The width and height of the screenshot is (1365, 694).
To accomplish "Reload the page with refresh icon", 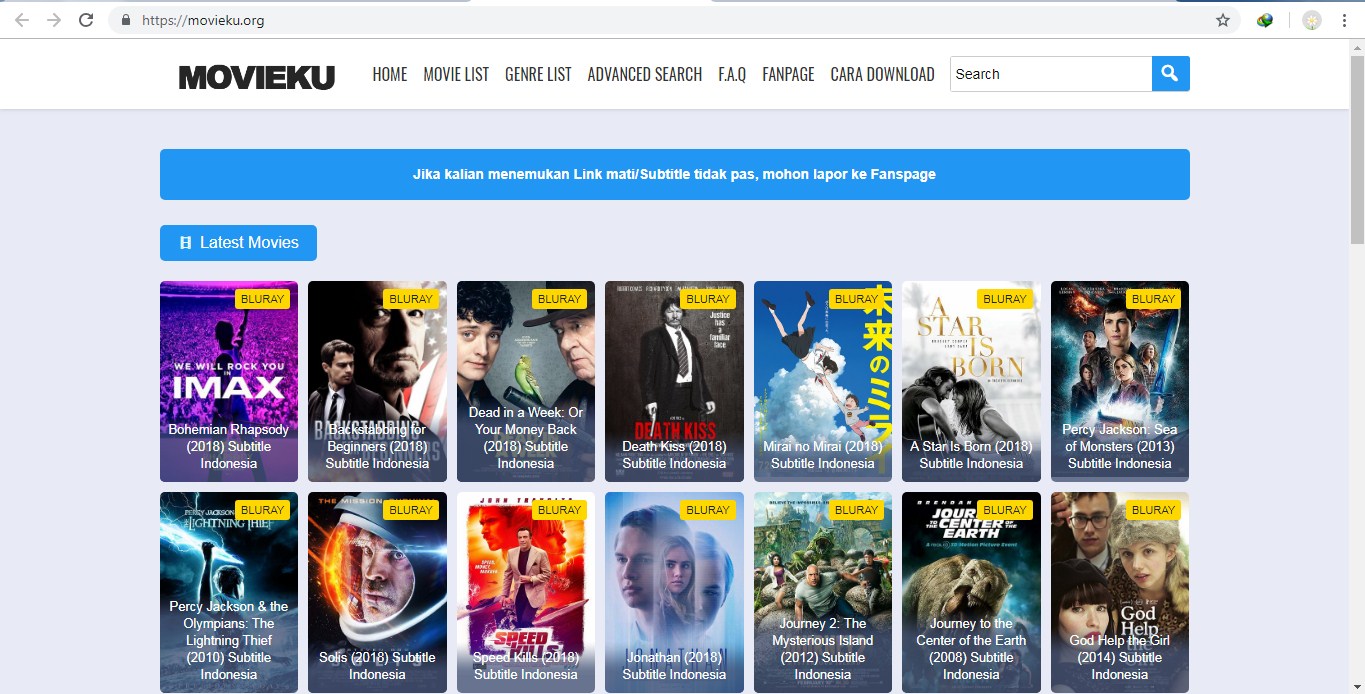I will [86, 20].
